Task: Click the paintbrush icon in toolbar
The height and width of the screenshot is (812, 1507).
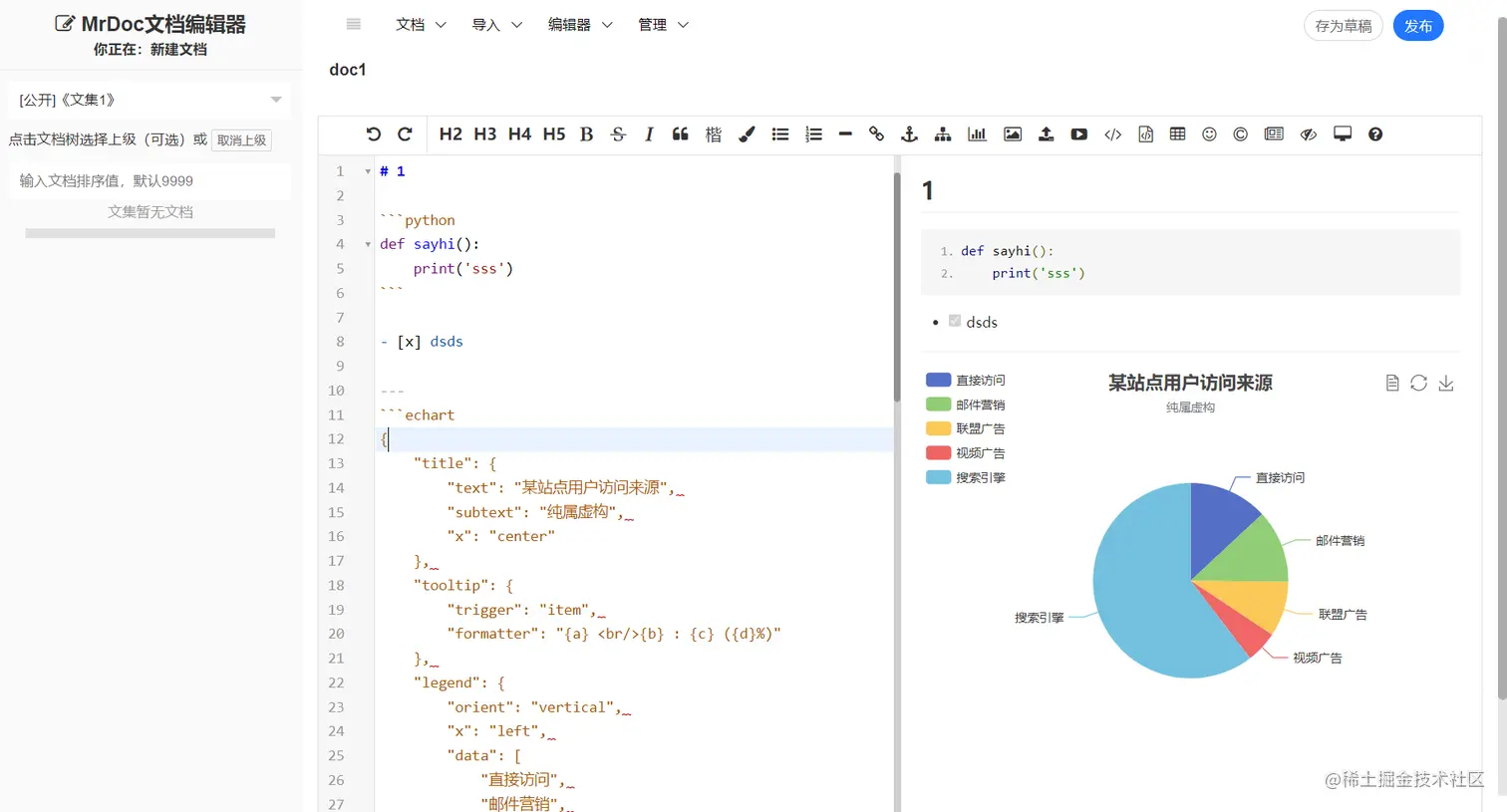Action: [x=747, y=135]
